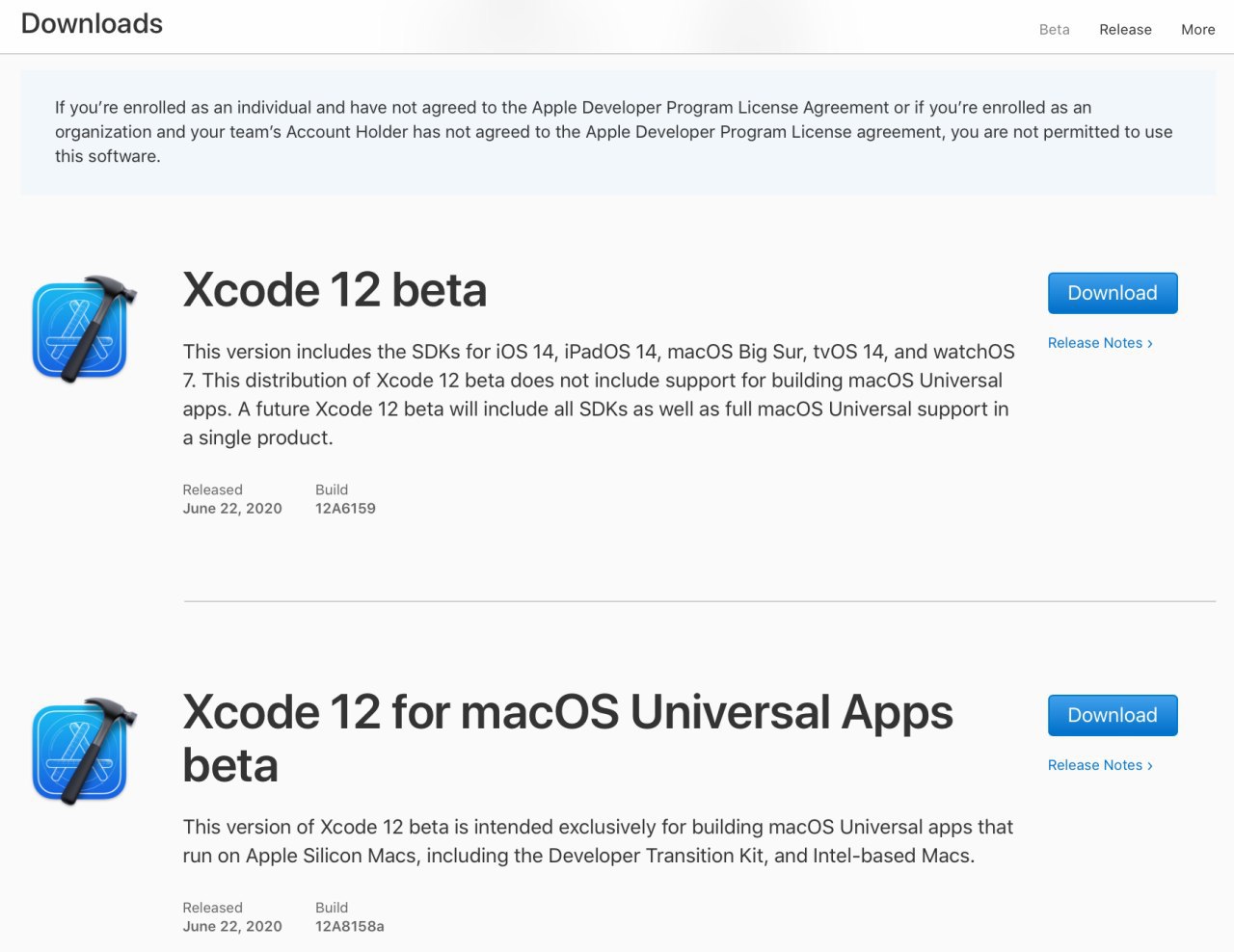Viewport: 1234px width, 952px height.
Task: Click release date under Universal Apps beta
Action: [232, 927]
